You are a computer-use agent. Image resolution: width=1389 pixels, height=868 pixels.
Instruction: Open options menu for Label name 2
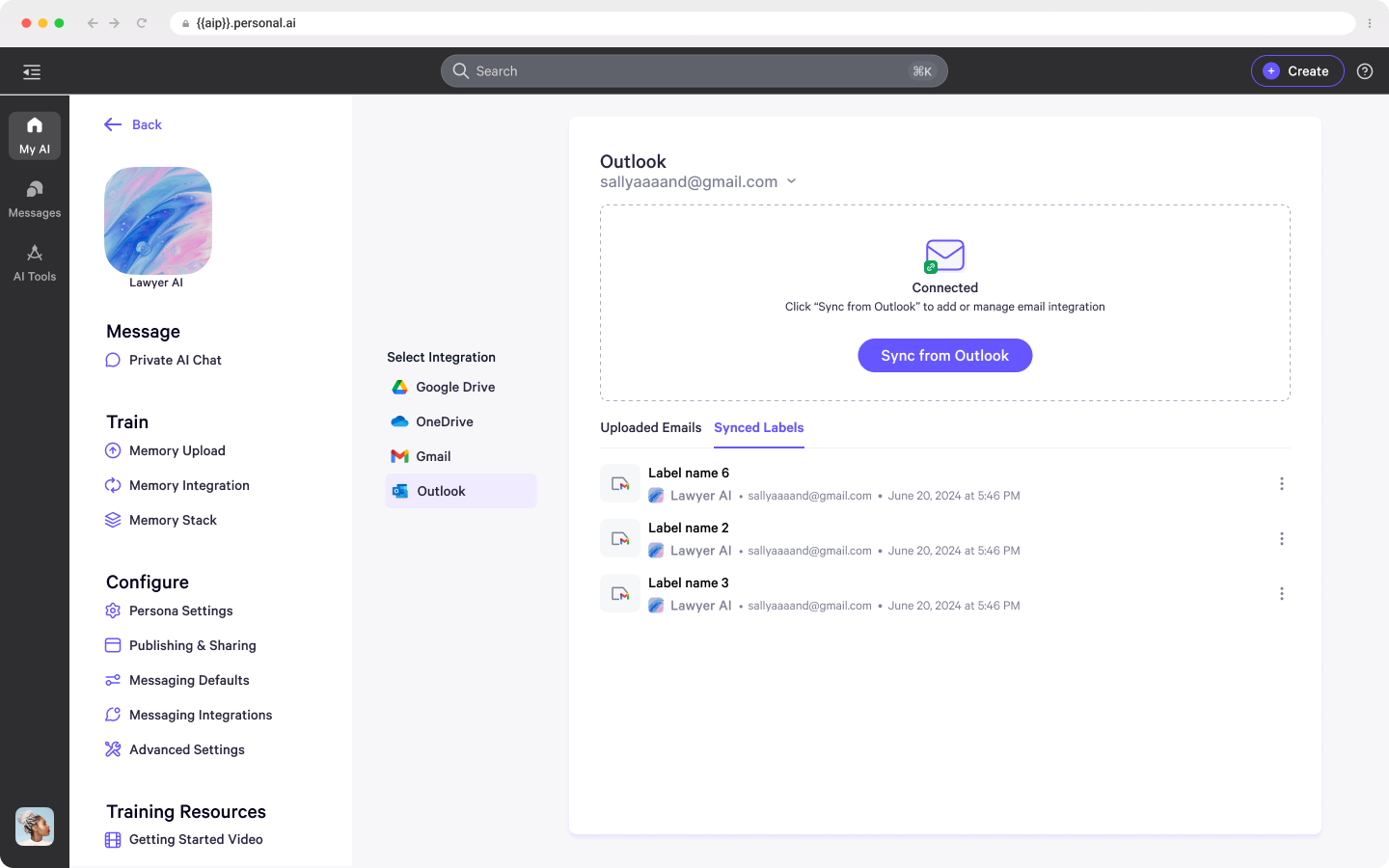pyautogui.click(x=1282, y=539)
